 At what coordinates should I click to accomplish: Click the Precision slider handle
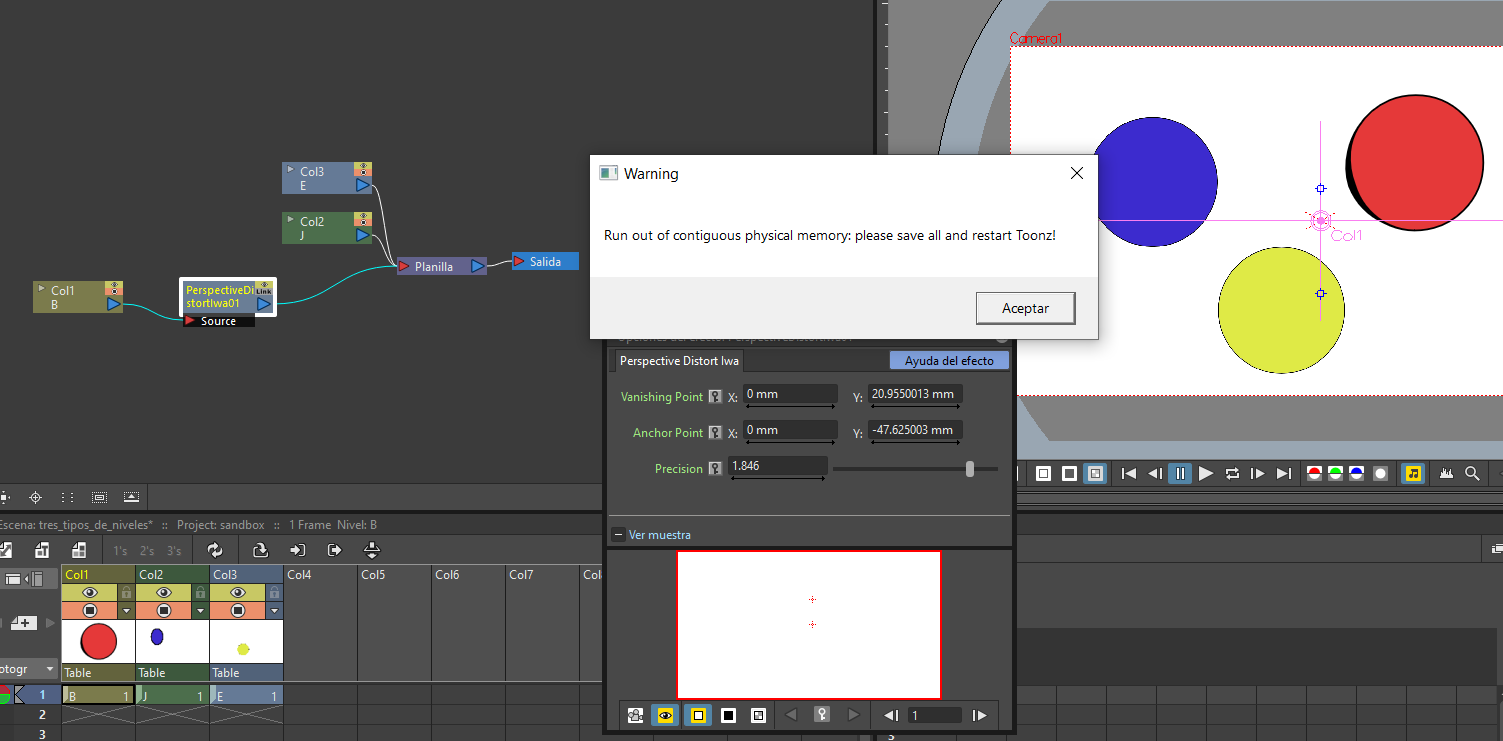pyautogui.click(x=971, y=468)
